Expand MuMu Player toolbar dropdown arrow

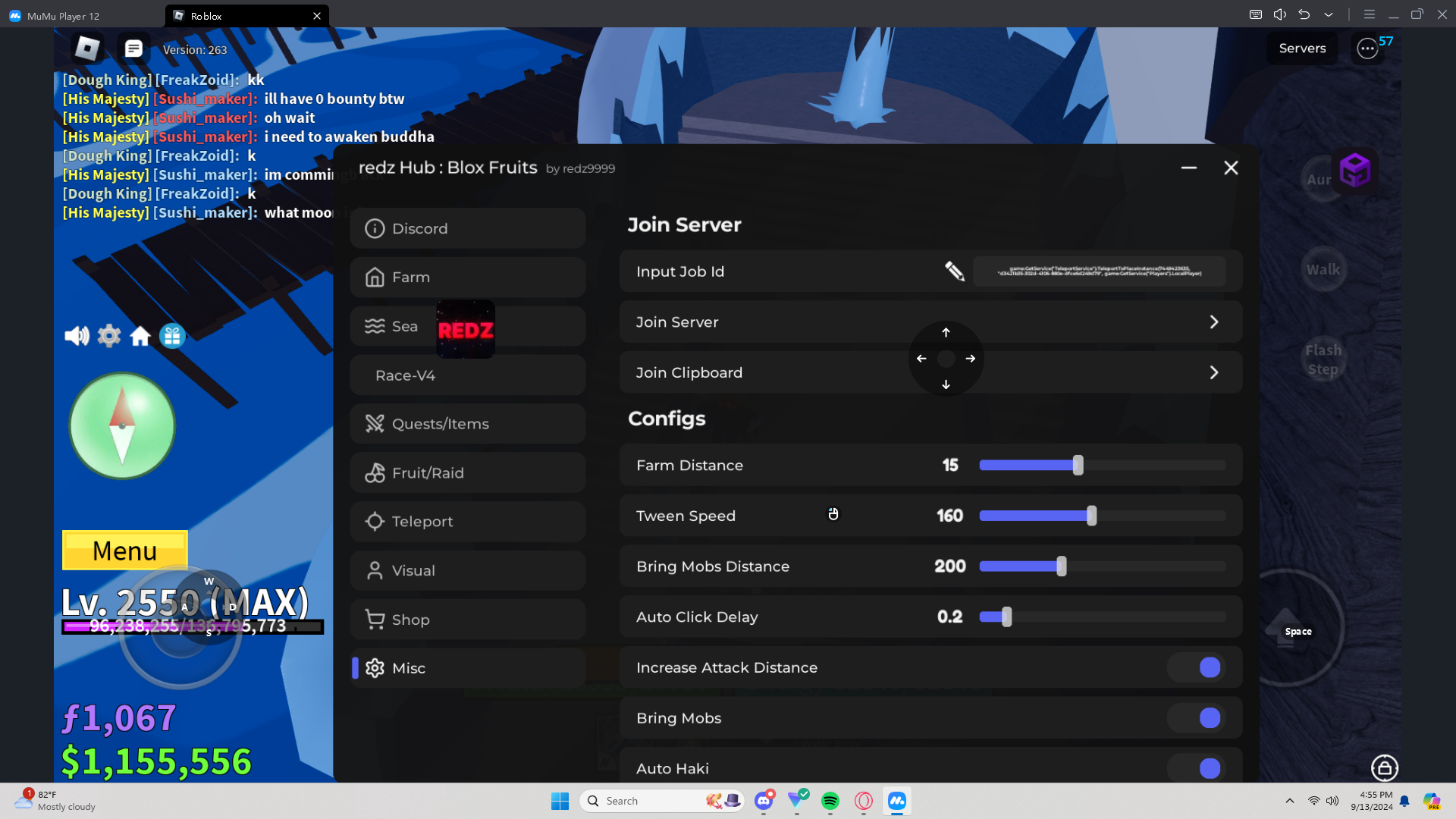click(1329, 14)
